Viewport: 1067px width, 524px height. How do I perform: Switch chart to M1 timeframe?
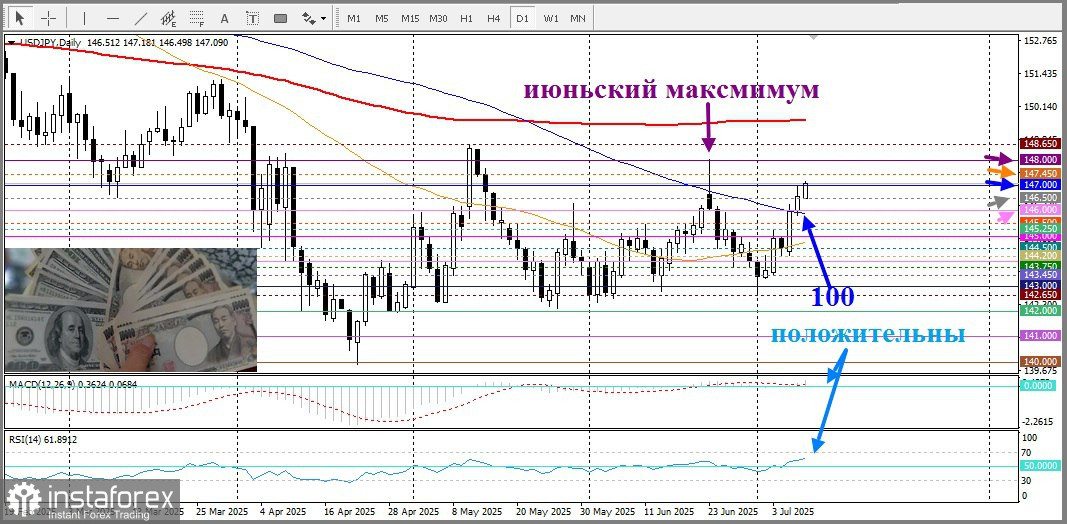[x=354, y=18]
